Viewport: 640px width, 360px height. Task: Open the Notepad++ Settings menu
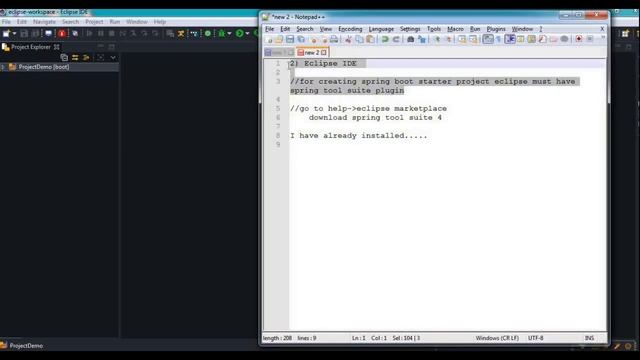coord(410,29)
